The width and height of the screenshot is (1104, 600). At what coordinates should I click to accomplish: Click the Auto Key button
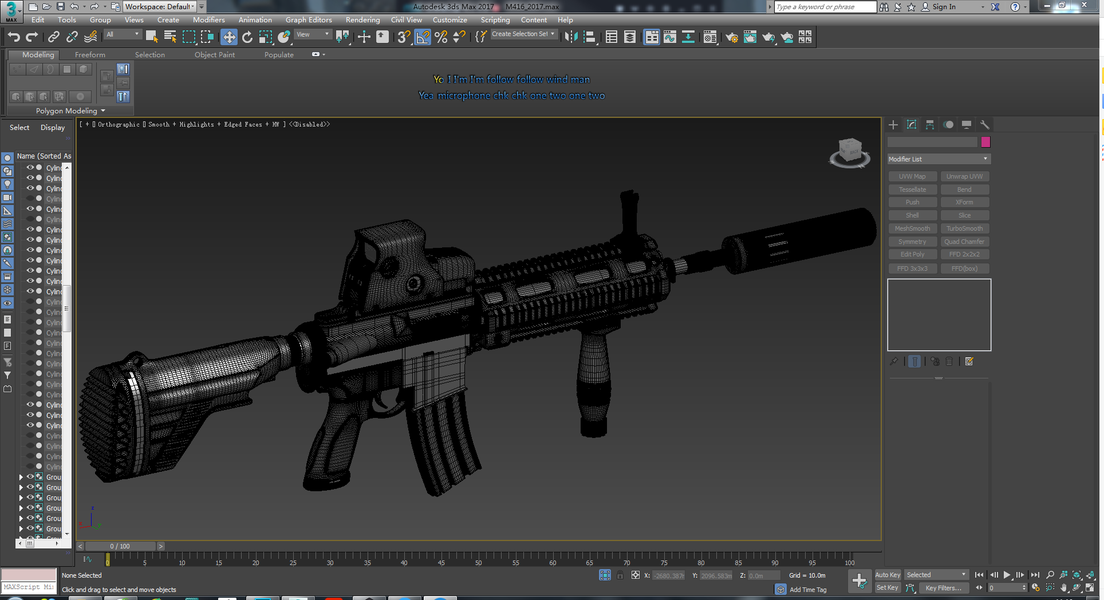(x=887, y=575)
